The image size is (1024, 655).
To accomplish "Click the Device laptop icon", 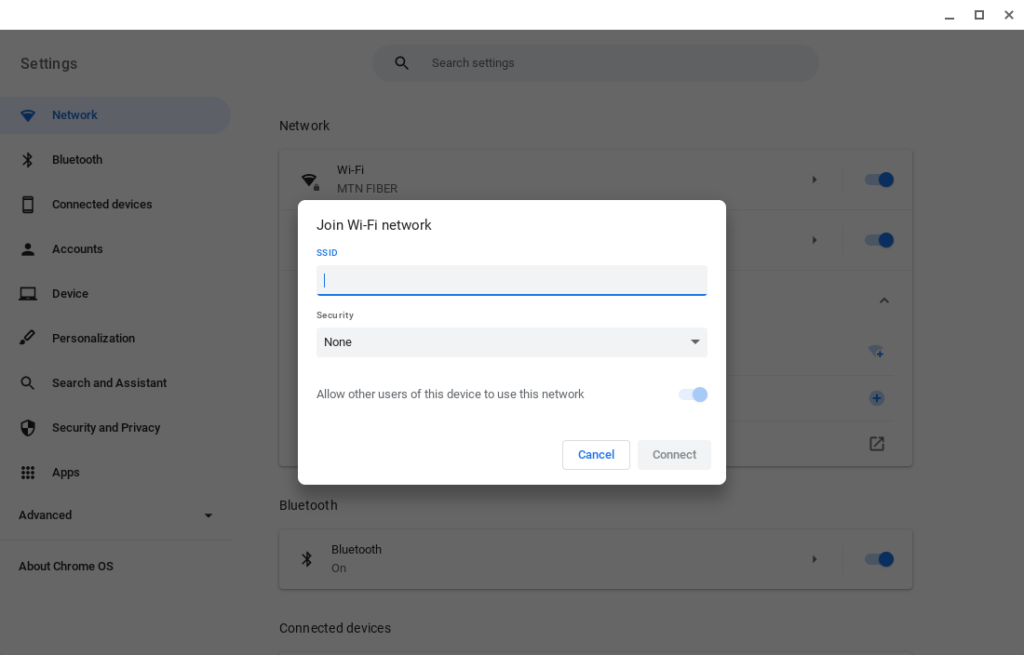I will pyautogui.click(x=27, y=294).
